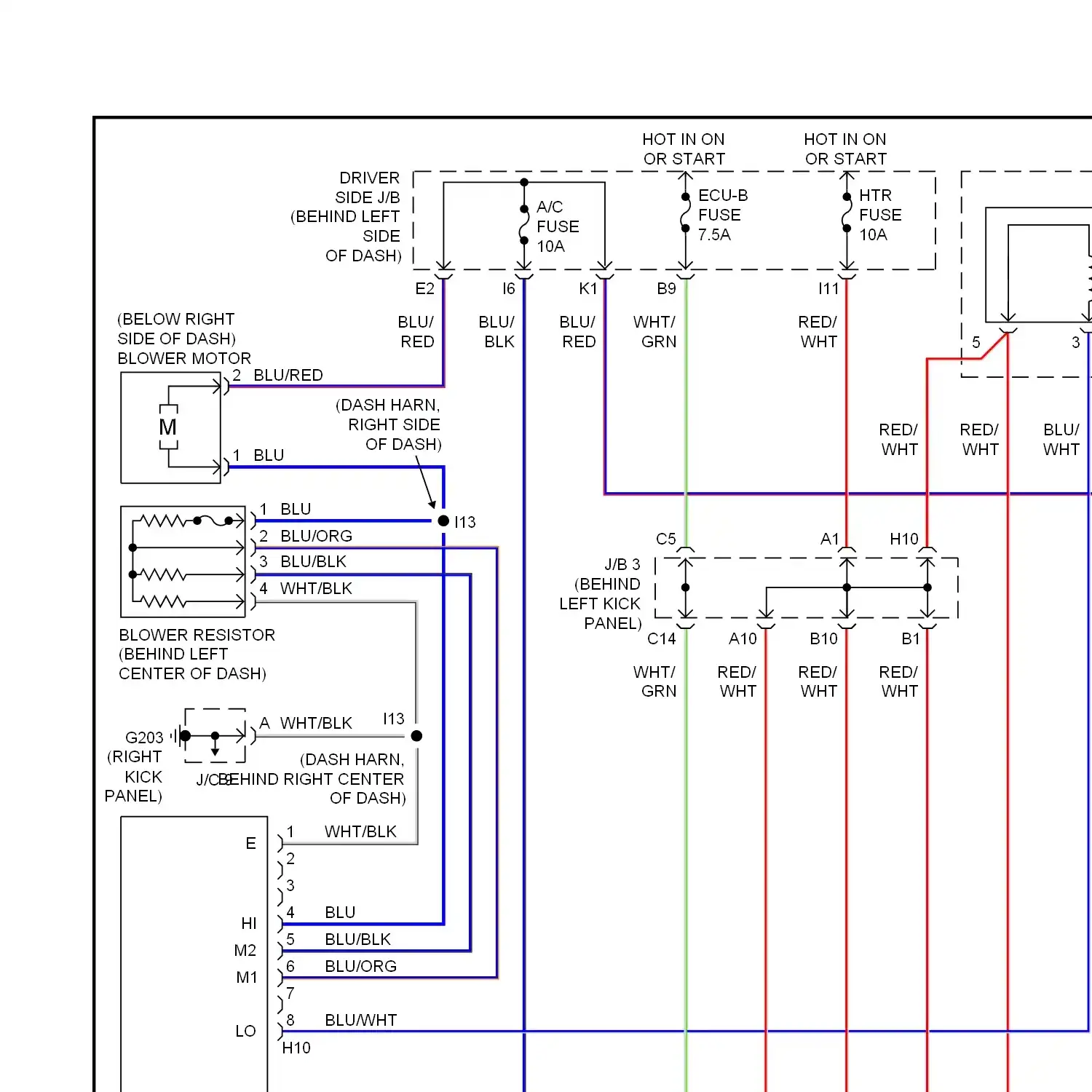Click the I13 splice dot on the blue wire
The image size is (1092, 1092).
pos(443,521)
